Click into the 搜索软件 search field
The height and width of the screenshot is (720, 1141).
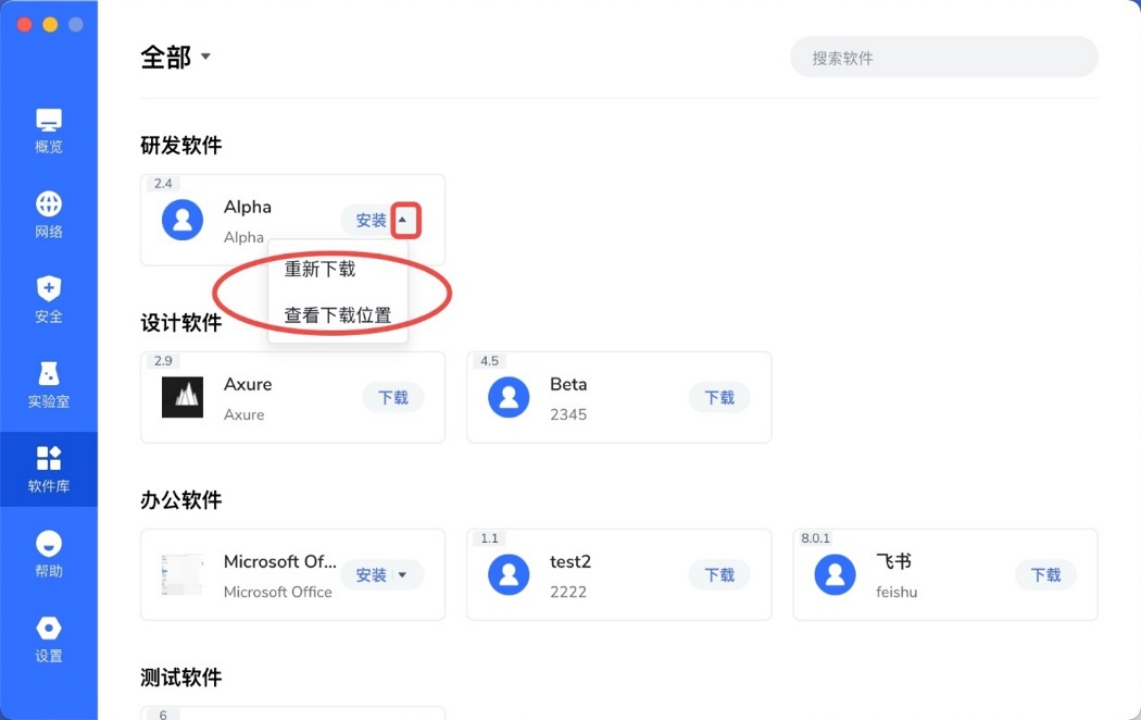coord(943,58)
